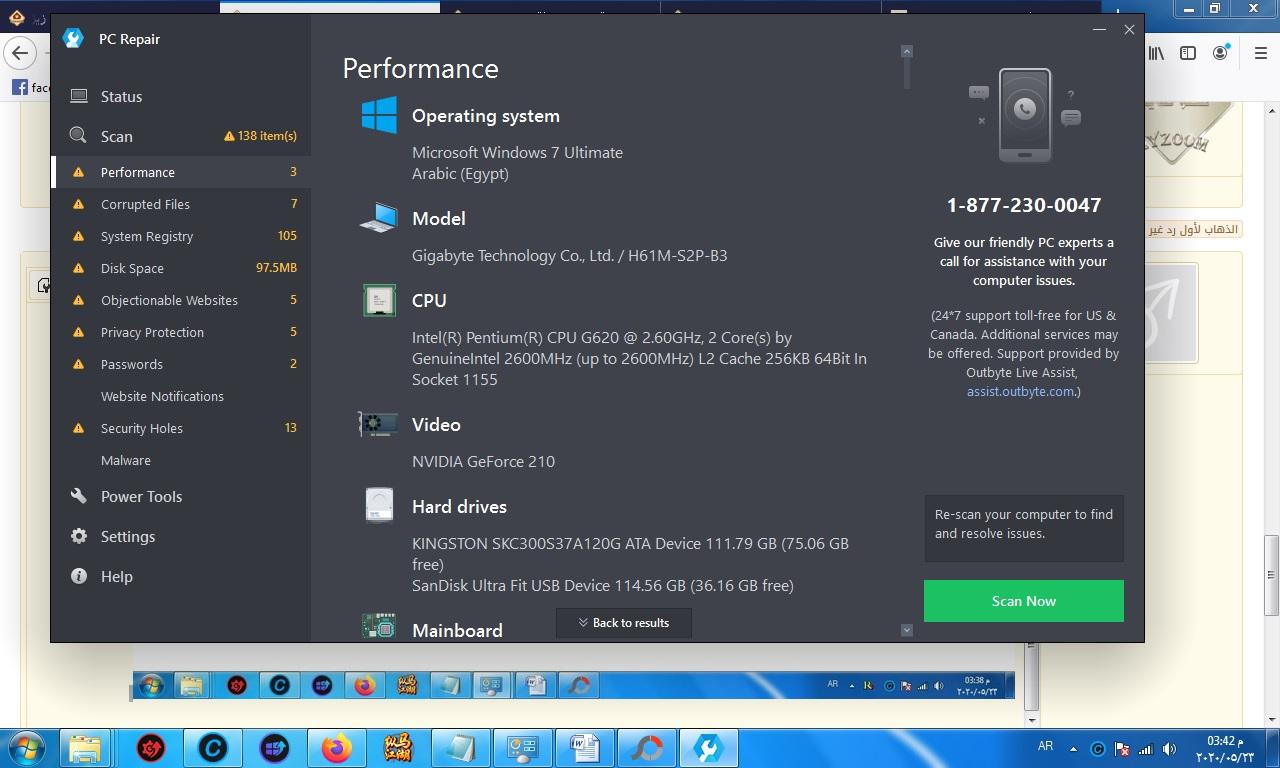Click the 'NVIDIA GeForce 210' text

click(483, 461)
